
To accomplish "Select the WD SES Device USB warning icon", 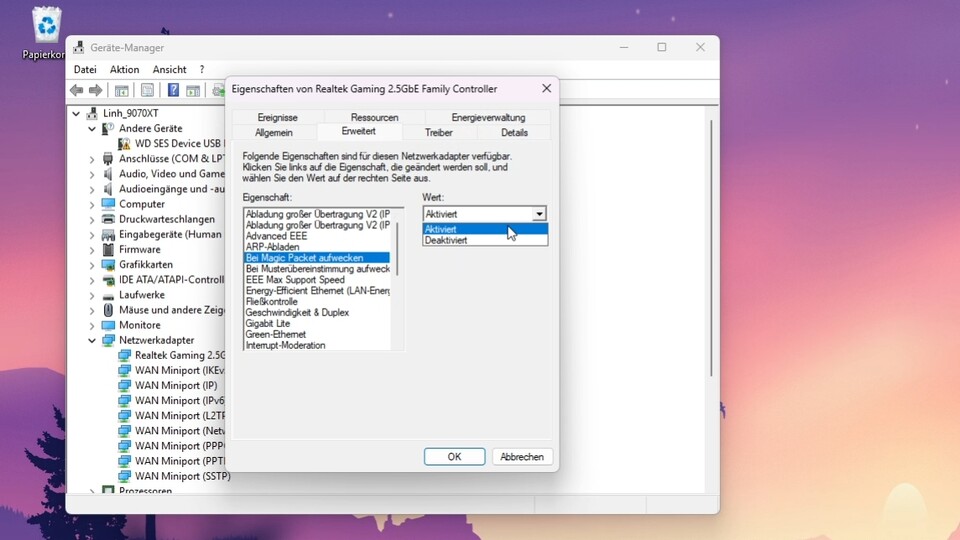I will pos(124,144).
